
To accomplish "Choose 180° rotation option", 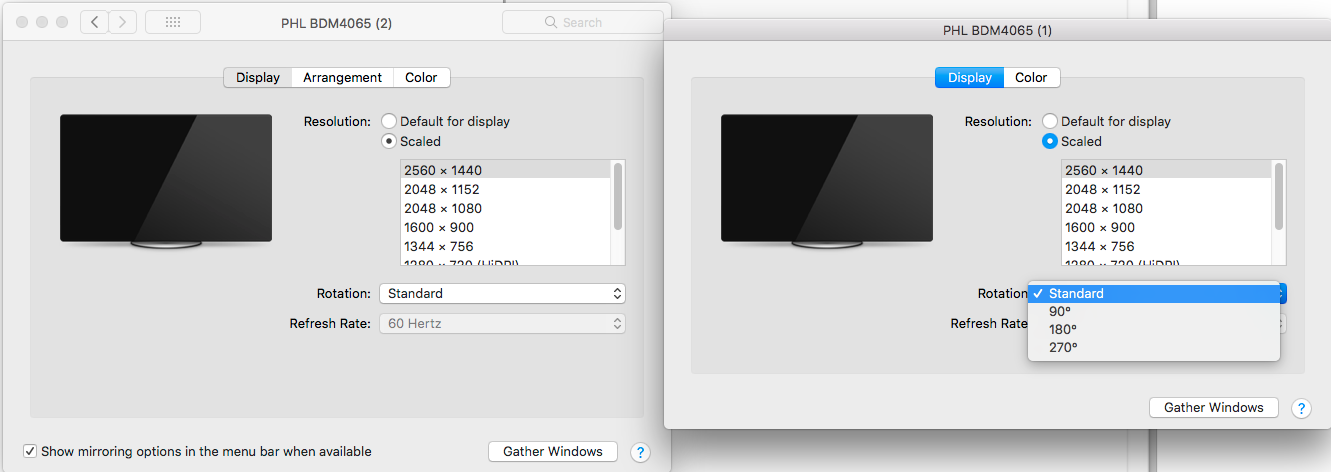I will click(x=1154, y=329).
